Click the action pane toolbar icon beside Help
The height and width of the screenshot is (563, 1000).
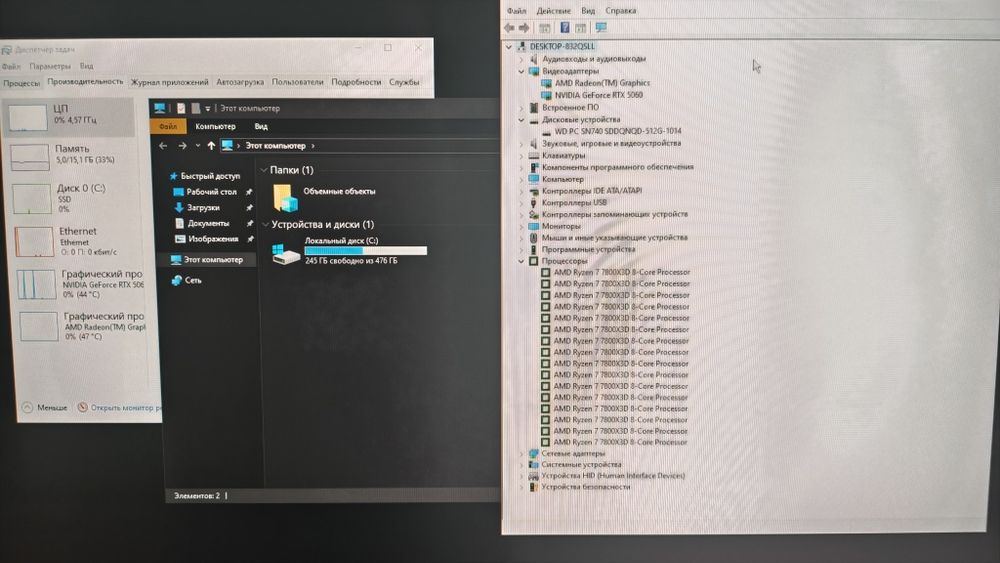[x=580, y=28]
